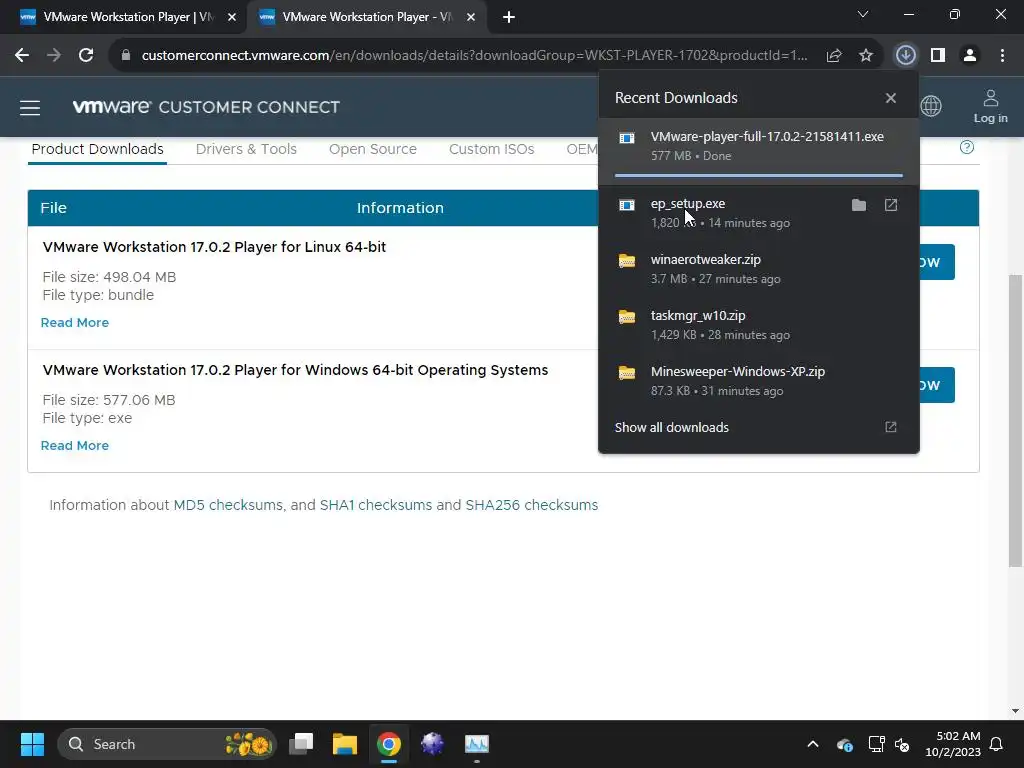Click the Log in user icon
1024x768 pixels.
[991, 106]
